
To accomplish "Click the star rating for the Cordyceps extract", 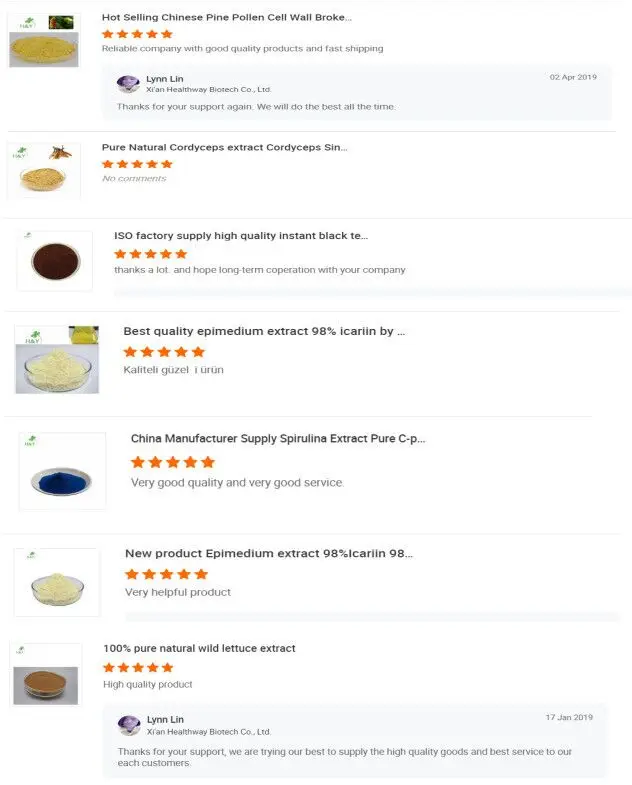I will click(137, 164).
